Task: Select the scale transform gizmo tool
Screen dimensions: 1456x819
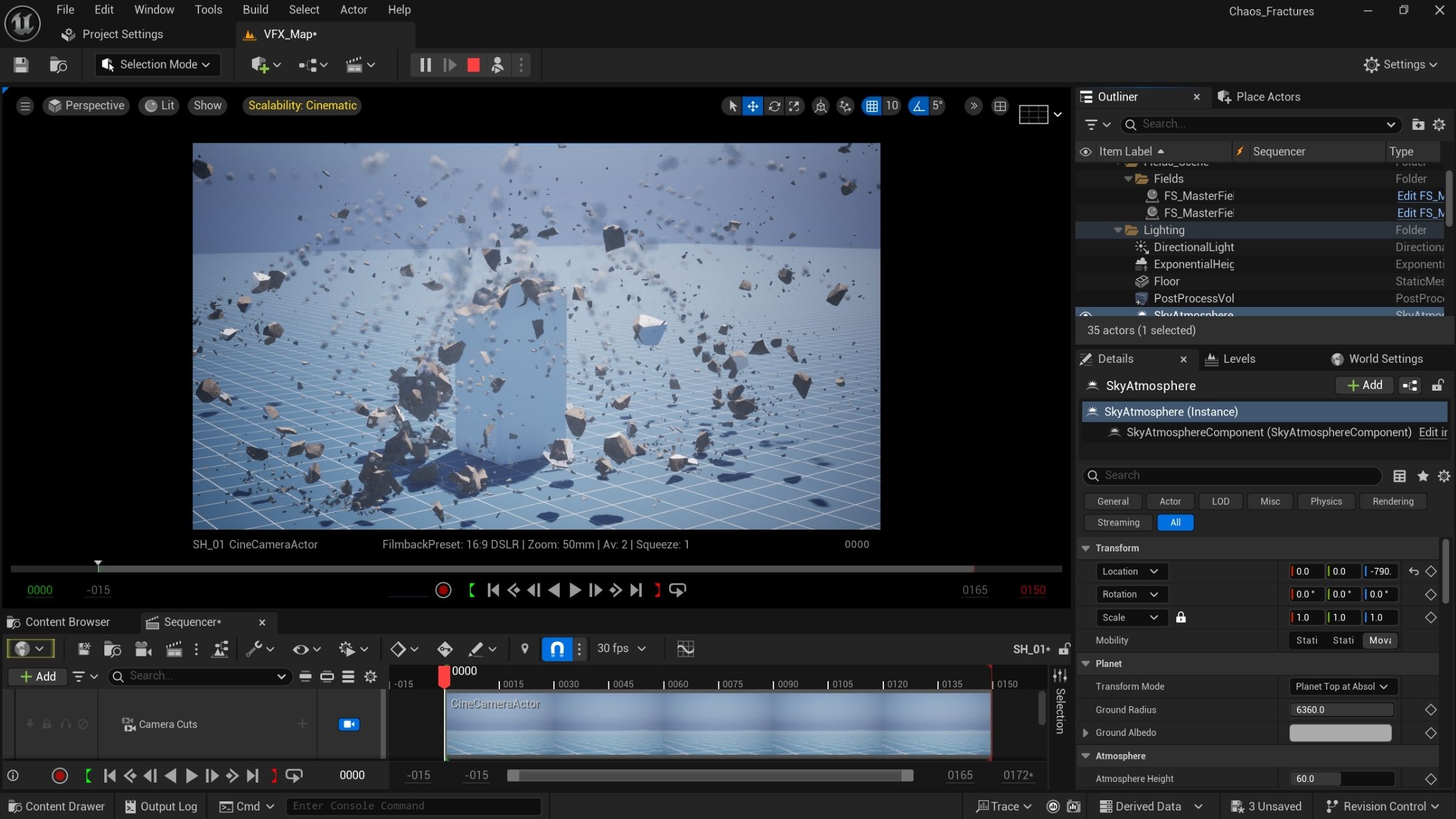Action: click(x=794, y=106)
